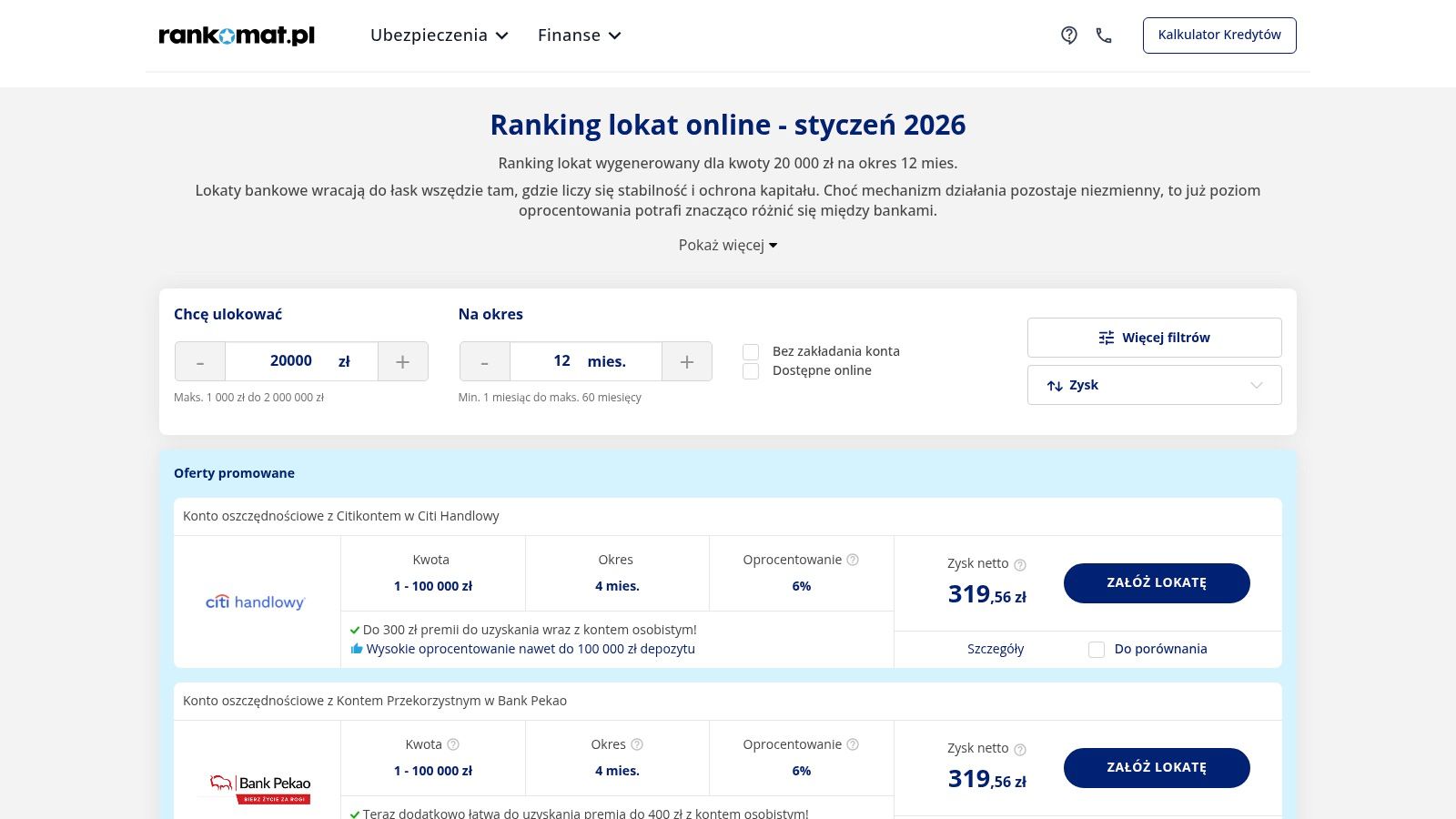The image size is (1456, 819).
Task: Increase period months with plus button
Action: click(687, 361)
